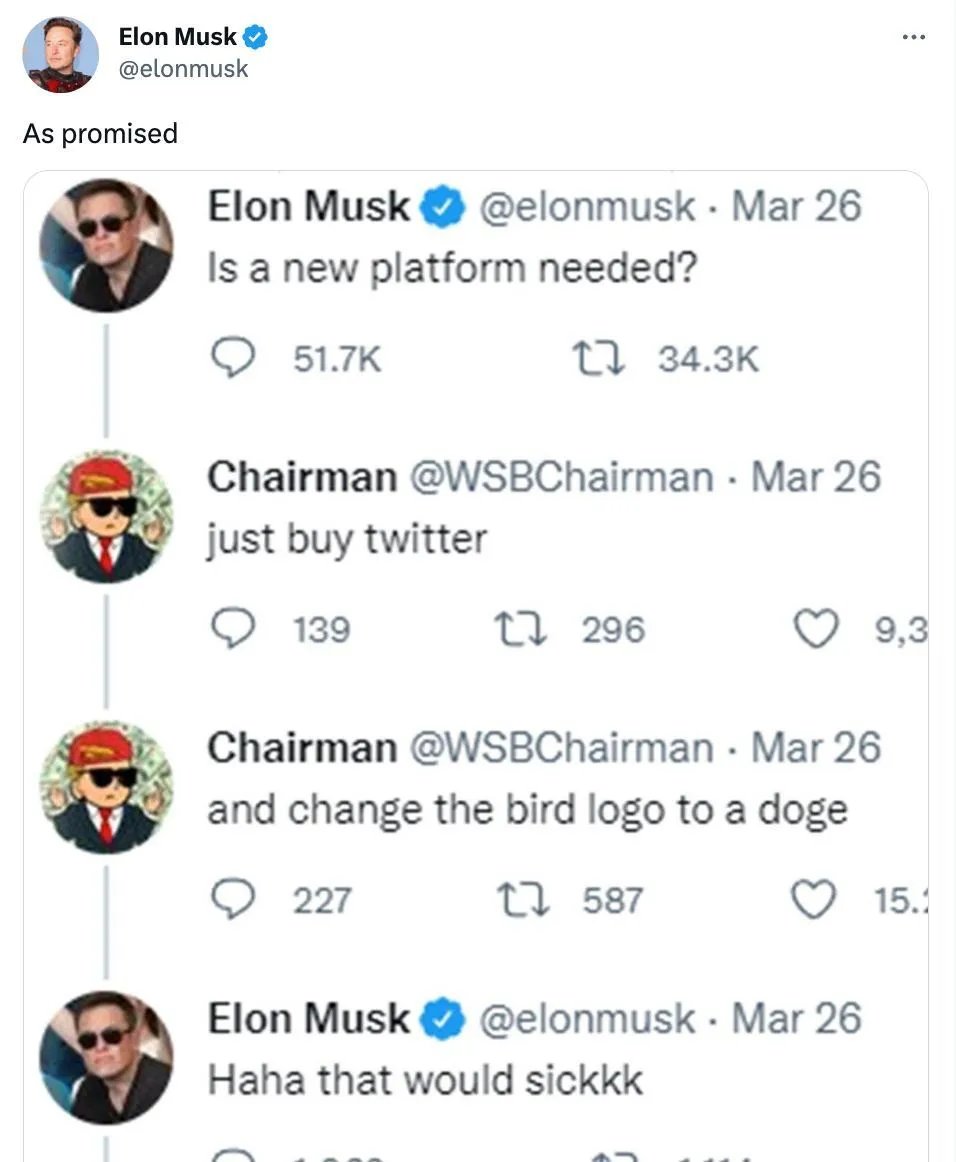This screenshot has width=956, height=1162.
Task: Like the "just buy twitter" tweet
Action: coord(815,629)
